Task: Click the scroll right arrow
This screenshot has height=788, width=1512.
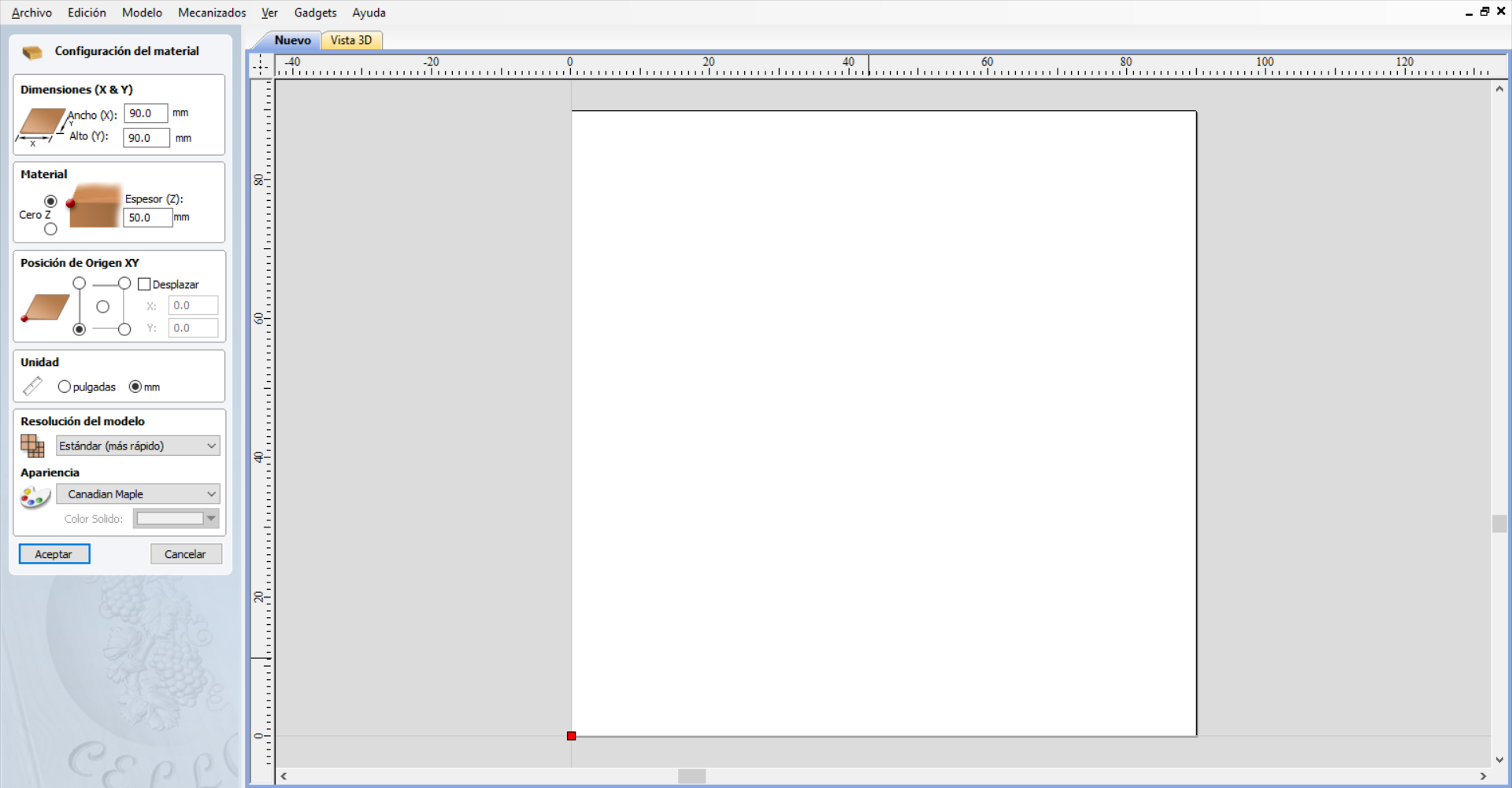Action: [x=1483, y=776]
